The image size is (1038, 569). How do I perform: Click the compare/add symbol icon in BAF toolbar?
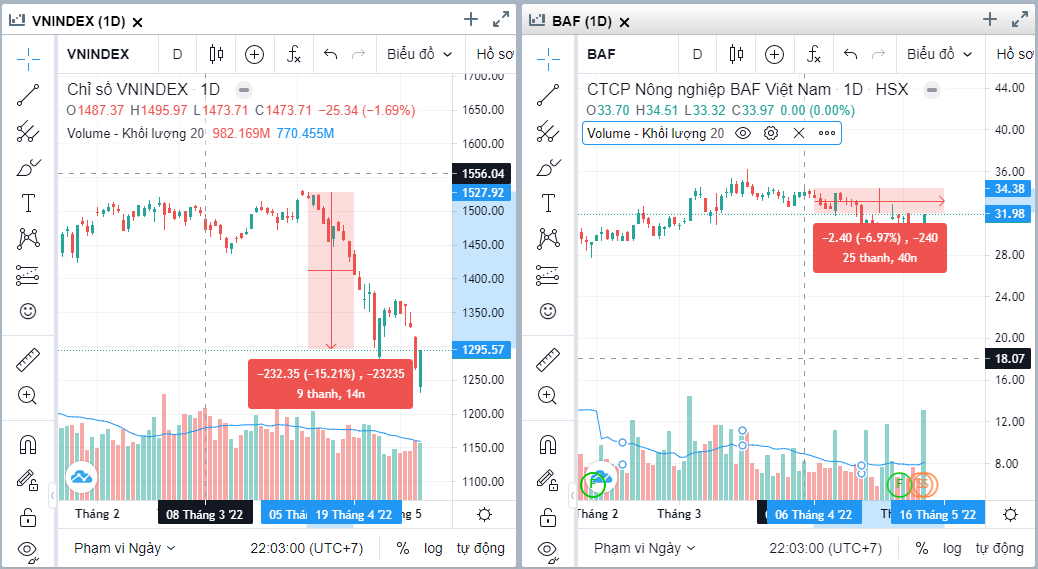pyautogui.click(x=774, y=54)
